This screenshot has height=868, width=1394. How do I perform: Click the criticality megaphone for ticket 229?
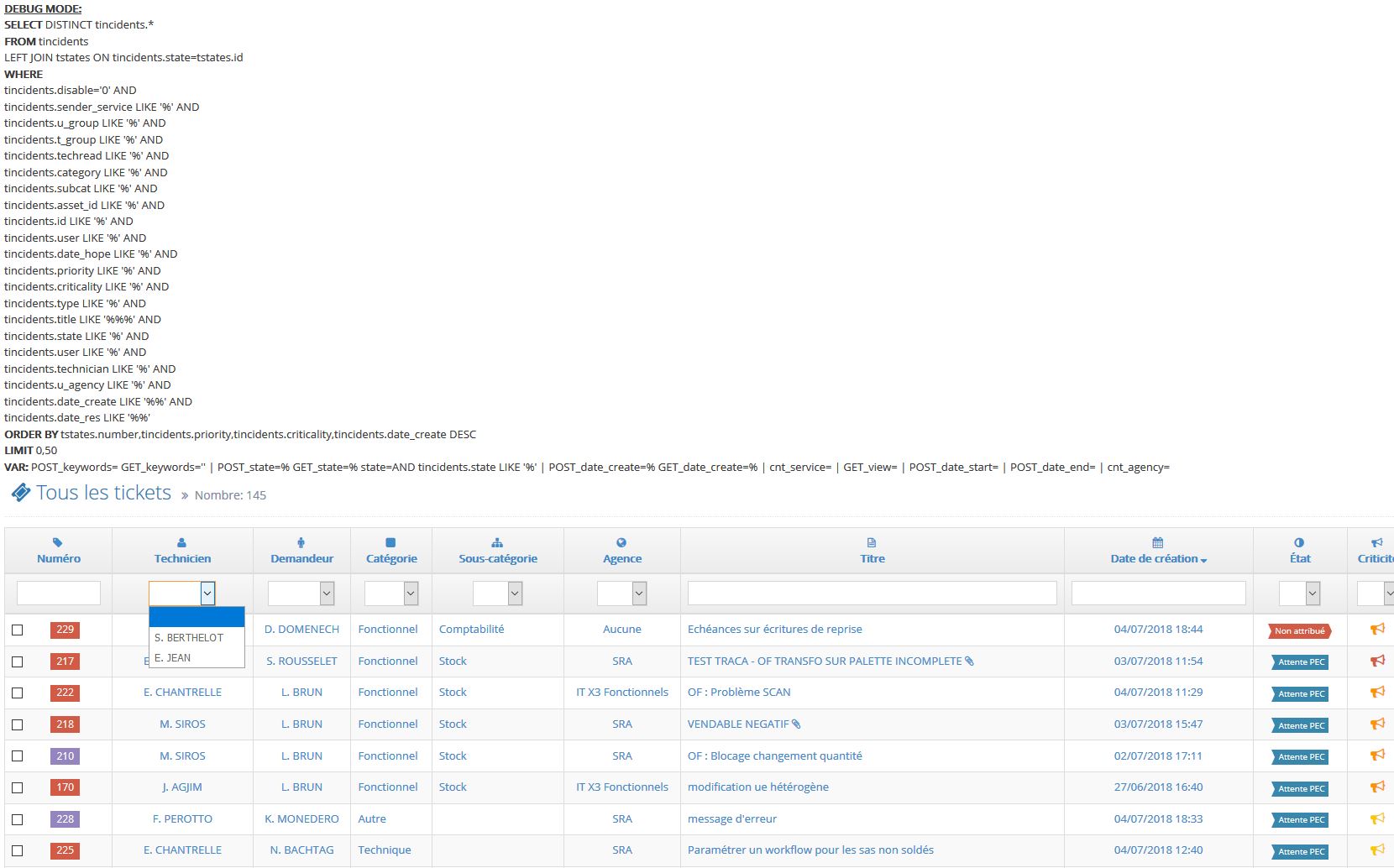1377,629
